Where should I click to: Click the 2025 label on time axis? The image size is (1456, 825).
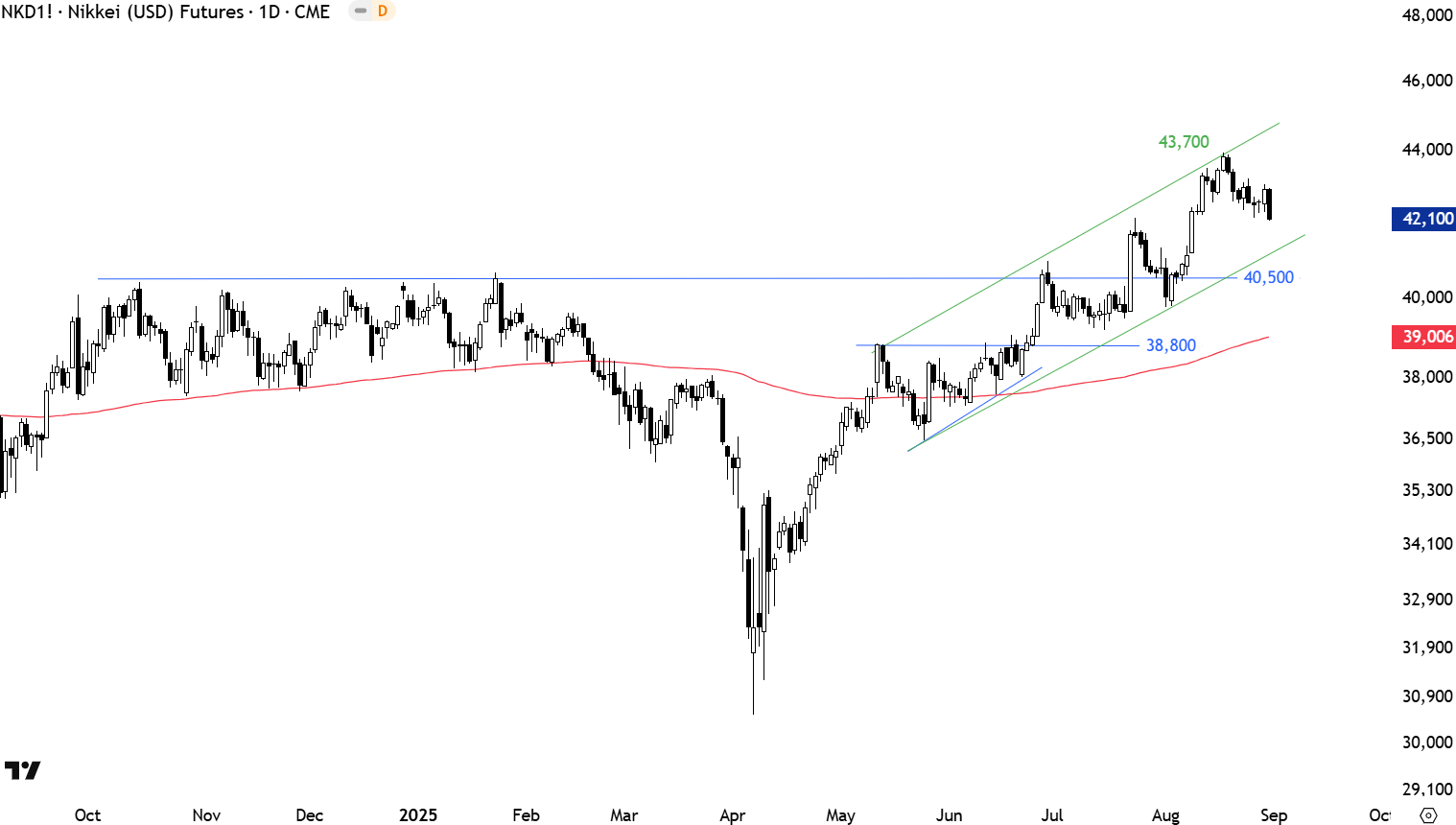pos(418,815)
